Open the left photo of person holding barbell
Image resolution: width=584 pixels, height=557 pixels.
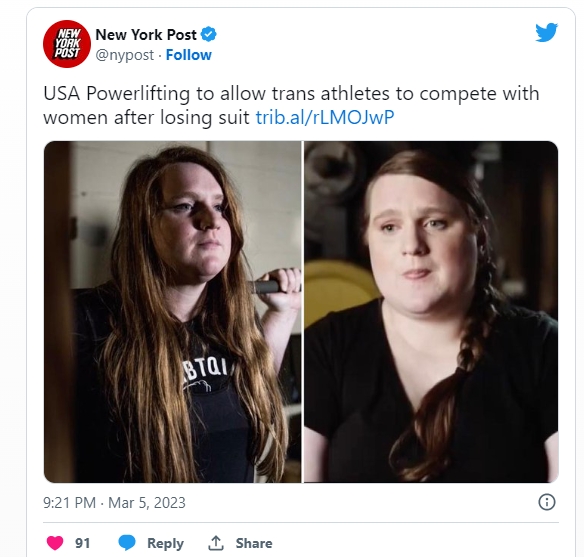click(172, 312)
